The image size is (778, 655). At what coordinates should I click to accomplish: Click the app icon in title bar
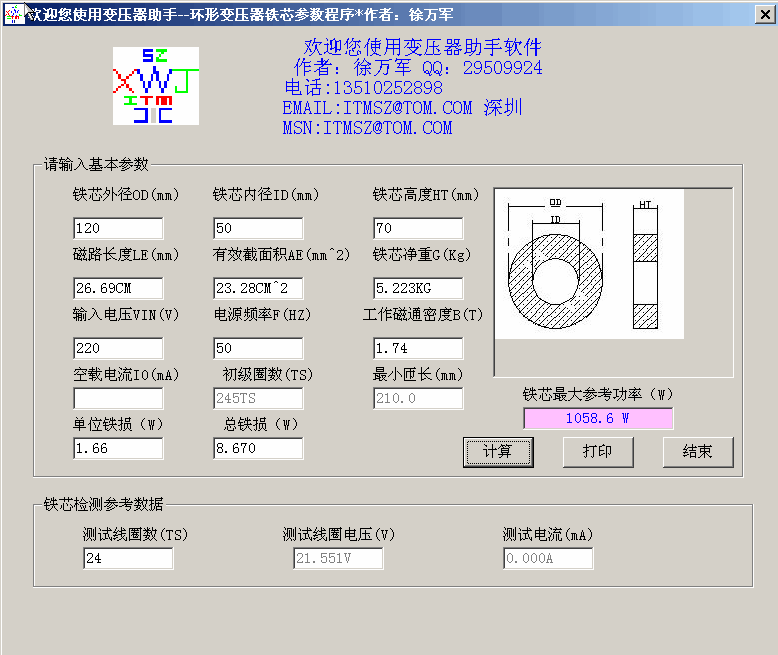tap(12, 14)
